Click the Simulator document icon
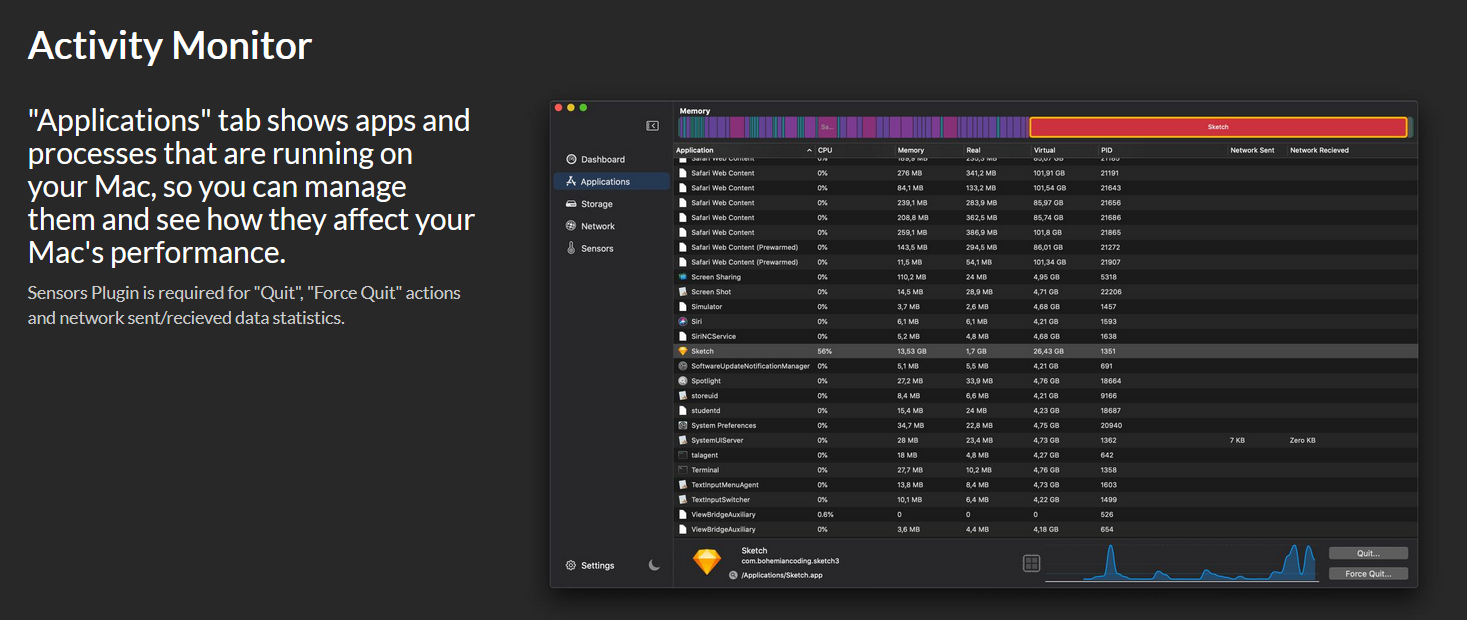 tap(682, 307)
